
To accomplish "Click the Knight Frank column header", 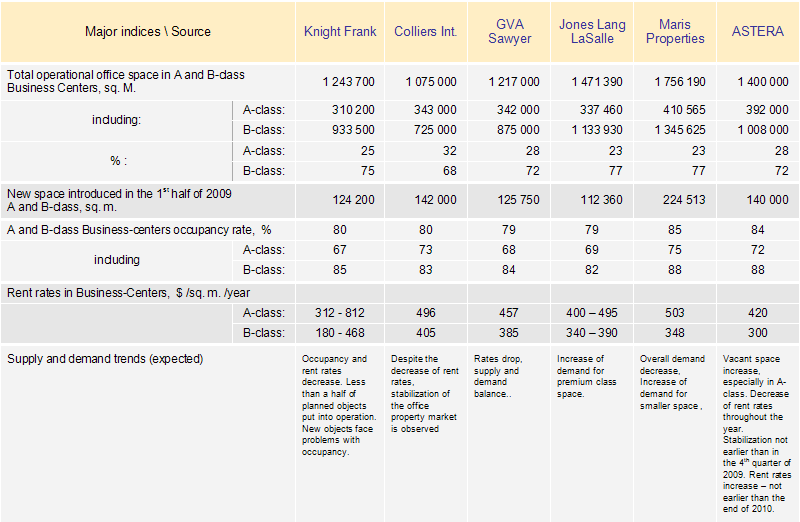I will pos(340,32).
